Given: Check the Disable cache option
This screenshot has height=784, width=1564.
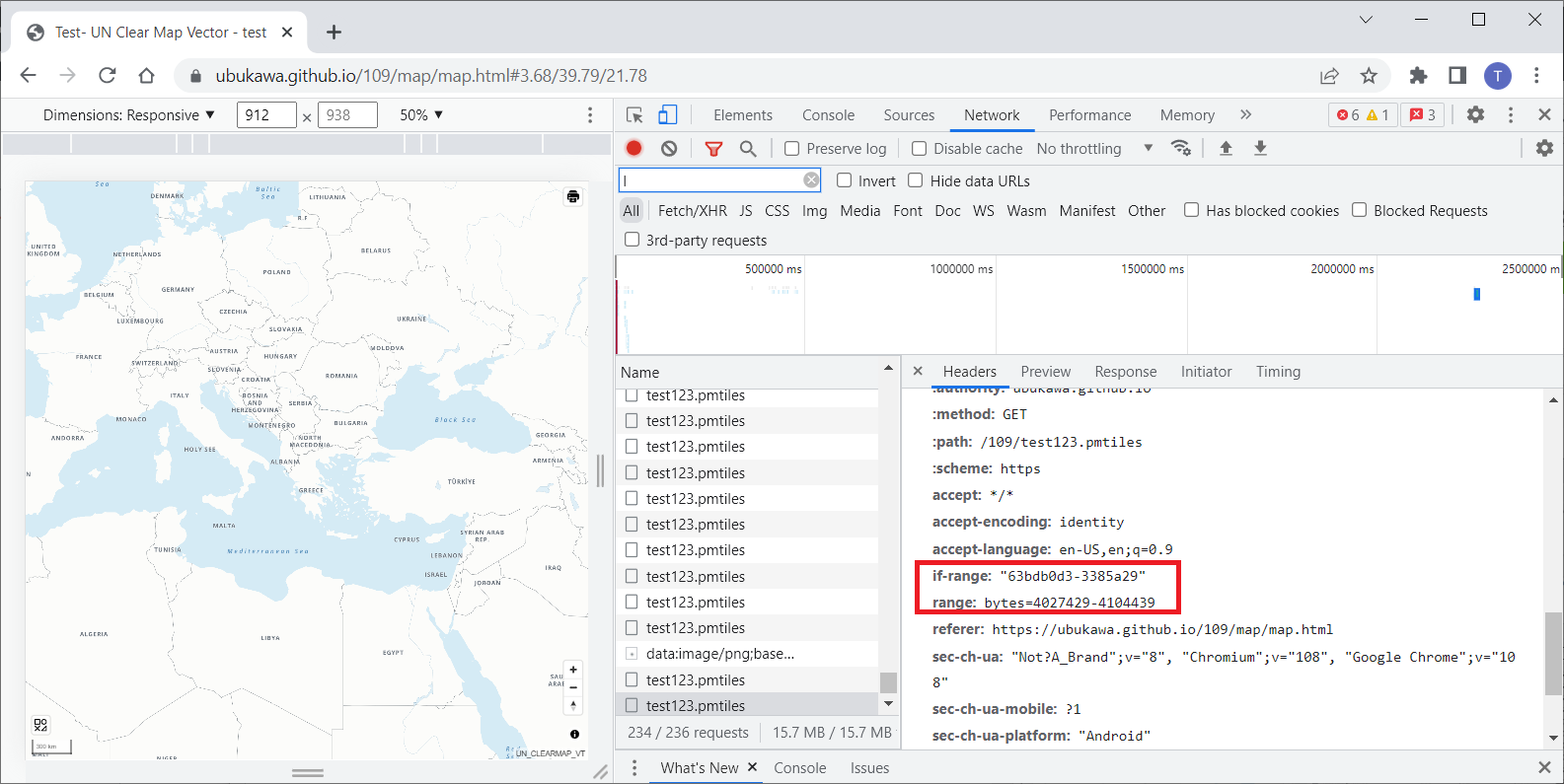Looking at the screenshot, I should pyautogui.click(x=919, y=149).
